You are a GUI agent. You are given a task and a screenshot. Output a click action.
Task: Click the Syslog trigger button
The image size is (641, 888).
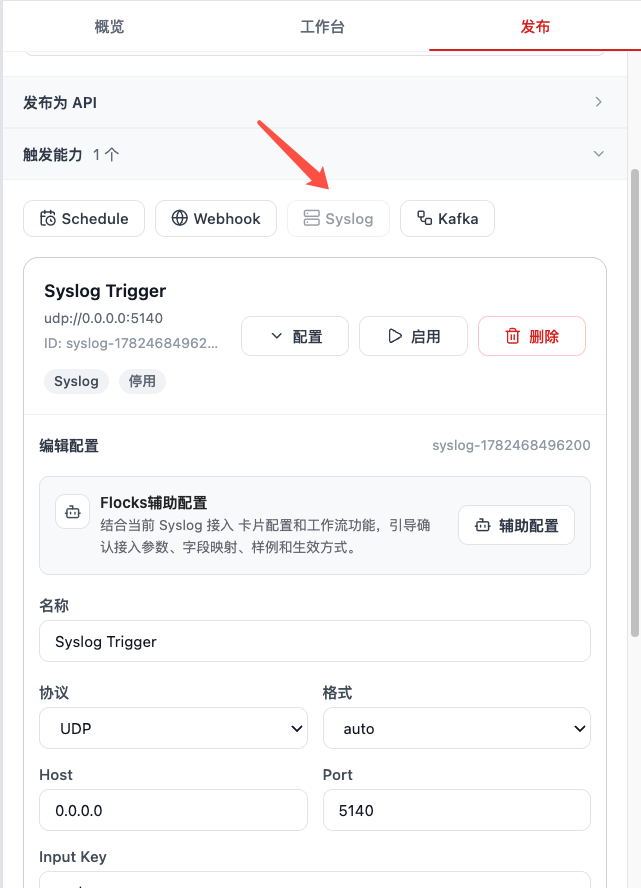(338, 219)
